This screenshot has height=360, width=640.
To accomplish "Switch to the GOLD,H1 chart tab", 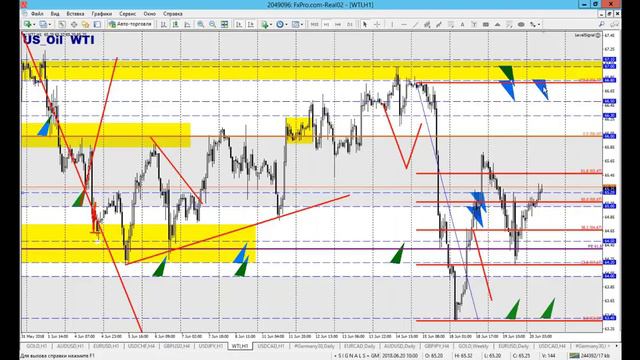I will [x=36, y=346].
